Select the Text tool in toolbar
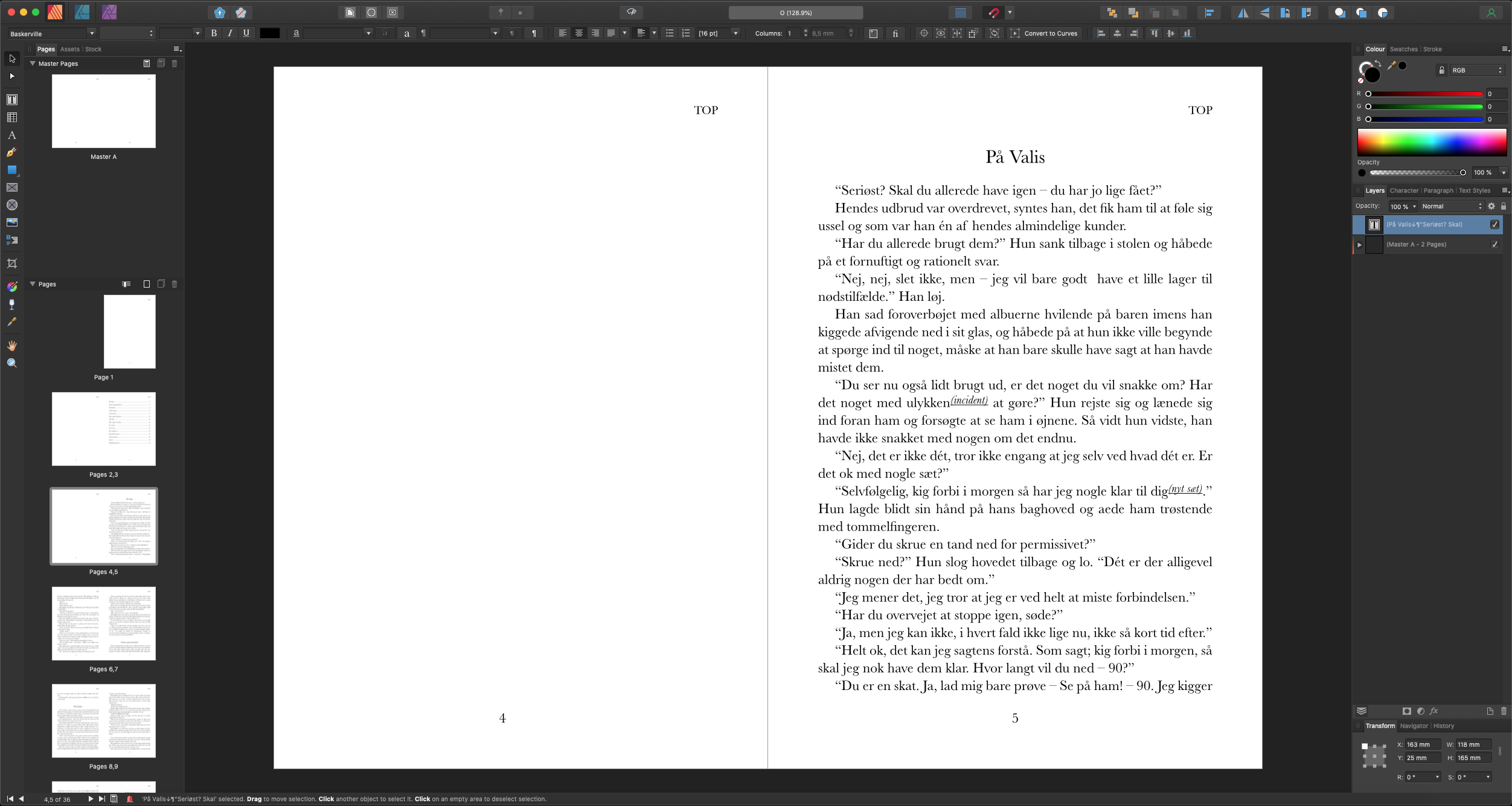The height and width of the screenshot is (806, 1512). tap(12, 99)
